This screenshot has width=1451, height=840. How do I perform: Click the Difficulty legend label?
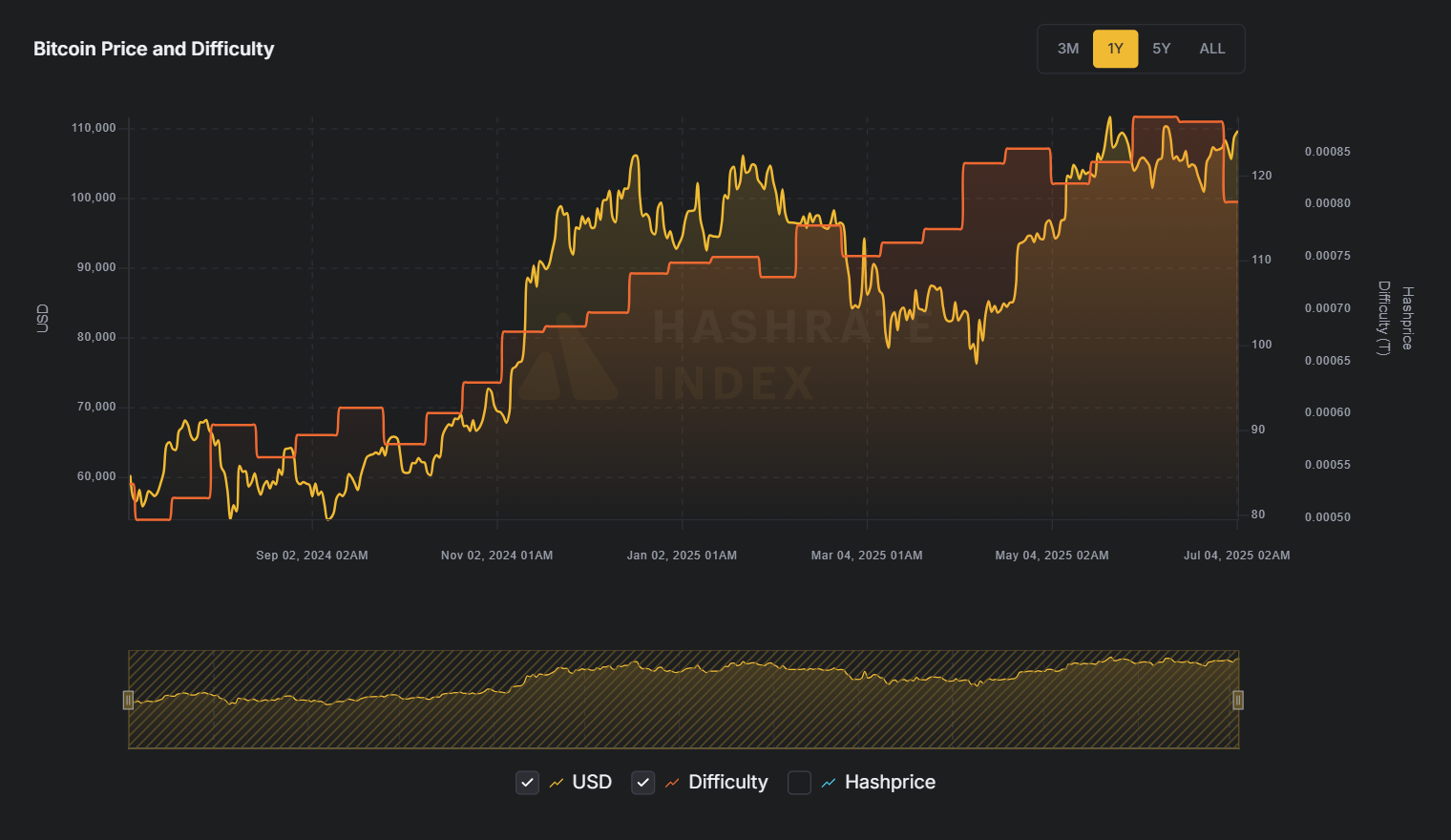[728, 783]
